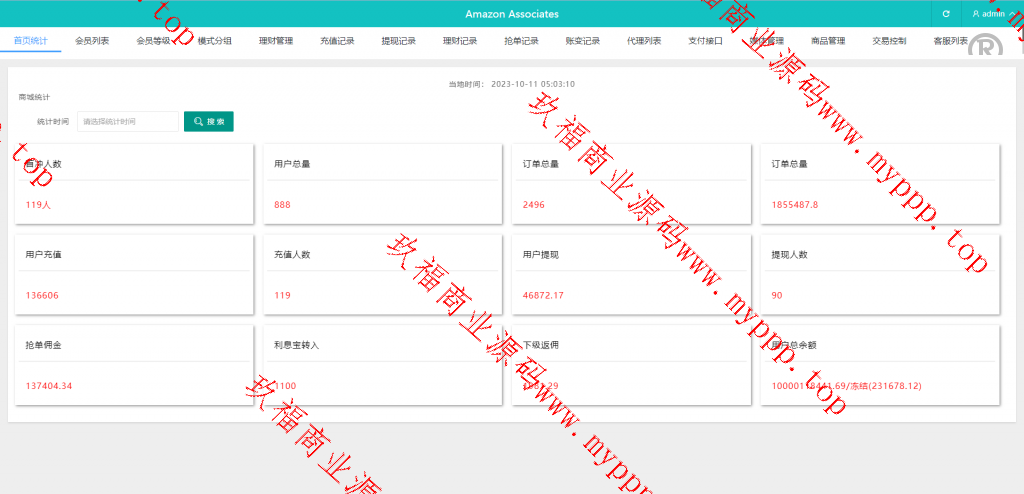Select the 交易控制 tab
This screenshot has width=1024, height=494.
[x=889, y=41]
